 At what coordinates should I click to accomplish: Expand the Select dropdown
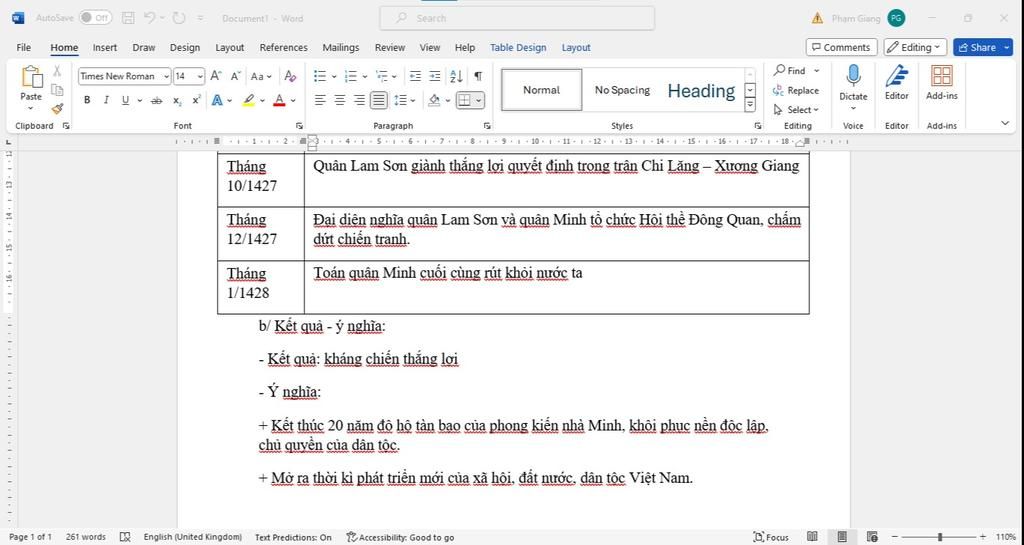pos(796,110)
